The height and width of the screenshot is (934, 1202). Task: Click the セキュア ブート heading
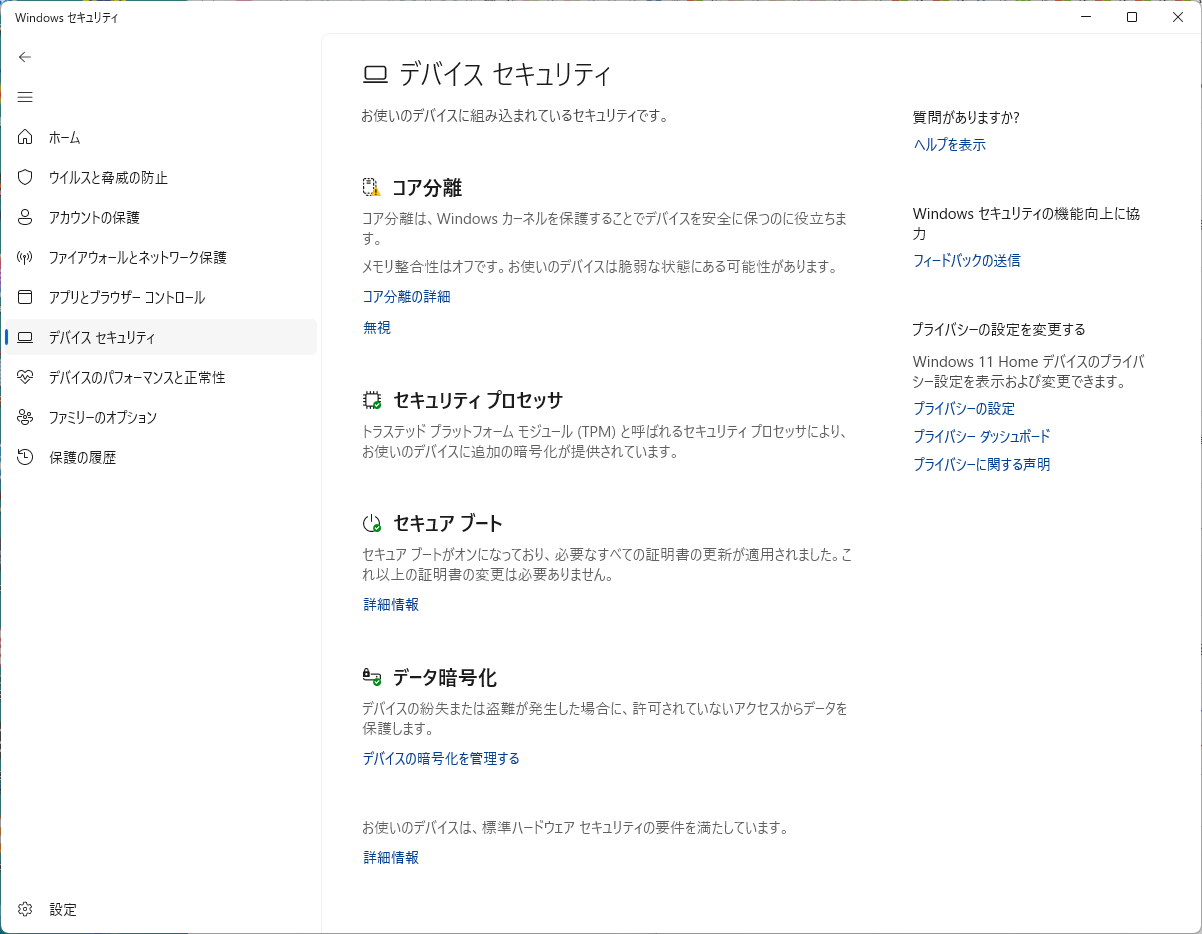pos(448,523)
